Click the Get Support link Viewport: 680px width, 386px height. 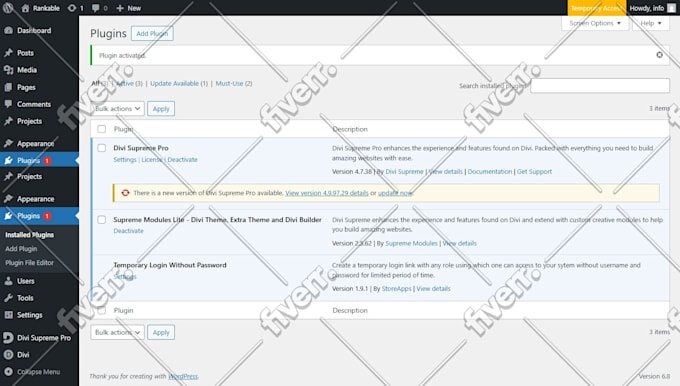click(534, 171)
